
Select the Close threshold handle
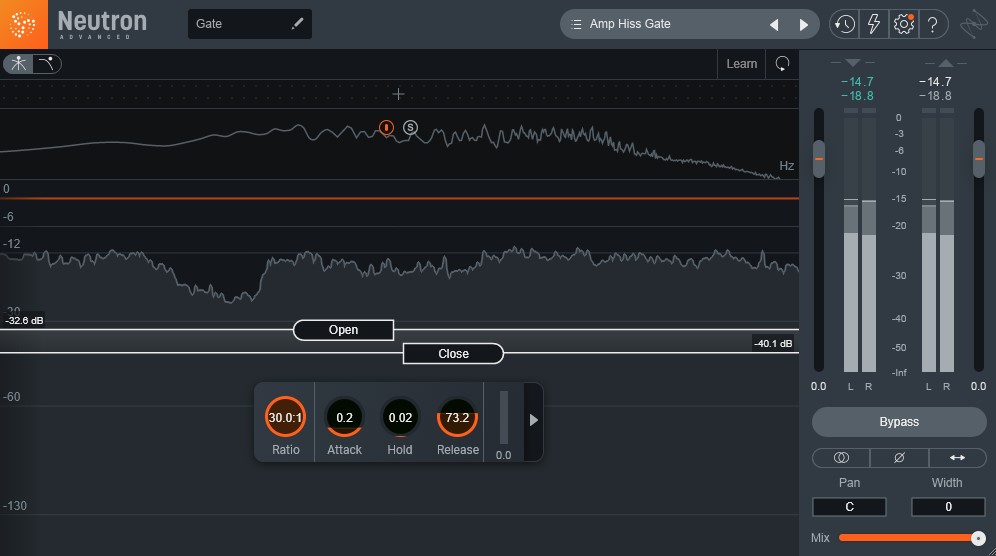tap(453, 353)
